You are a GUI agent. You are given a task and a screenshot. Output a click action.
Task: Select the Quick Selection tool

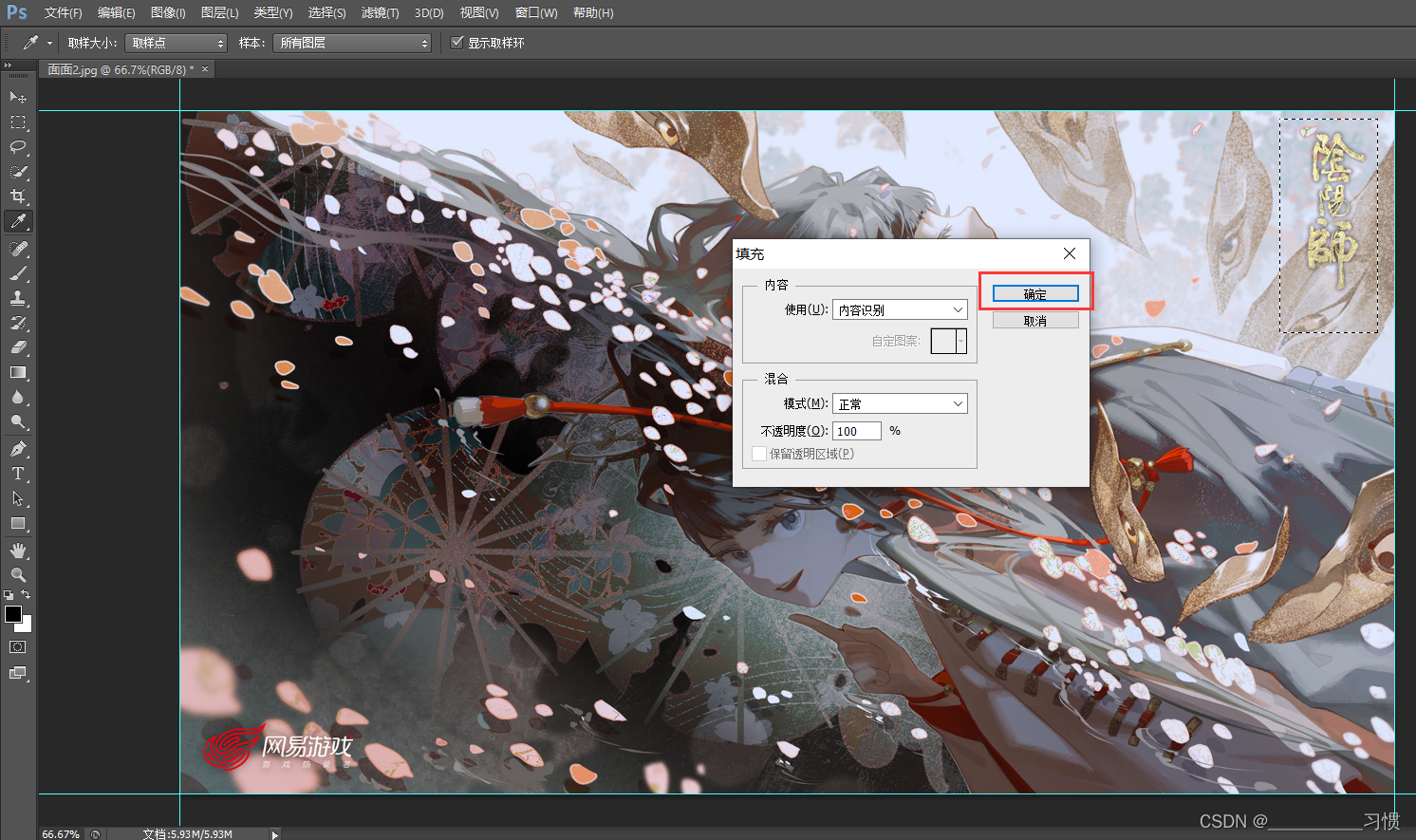18,172
